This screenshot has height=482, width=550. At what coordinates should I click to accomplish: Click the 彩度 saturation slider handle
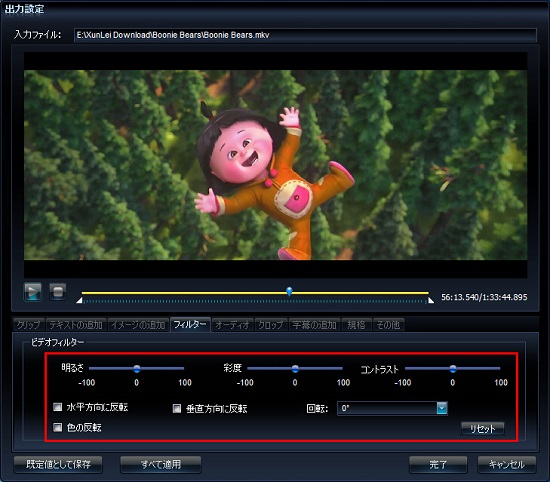(x=295, y=369)
